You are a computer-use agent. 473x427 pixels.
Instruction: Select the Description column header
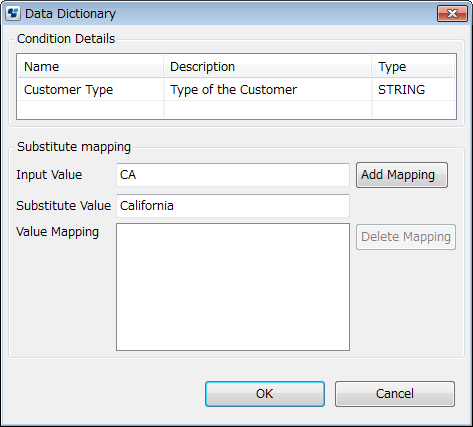pos(268,67)
